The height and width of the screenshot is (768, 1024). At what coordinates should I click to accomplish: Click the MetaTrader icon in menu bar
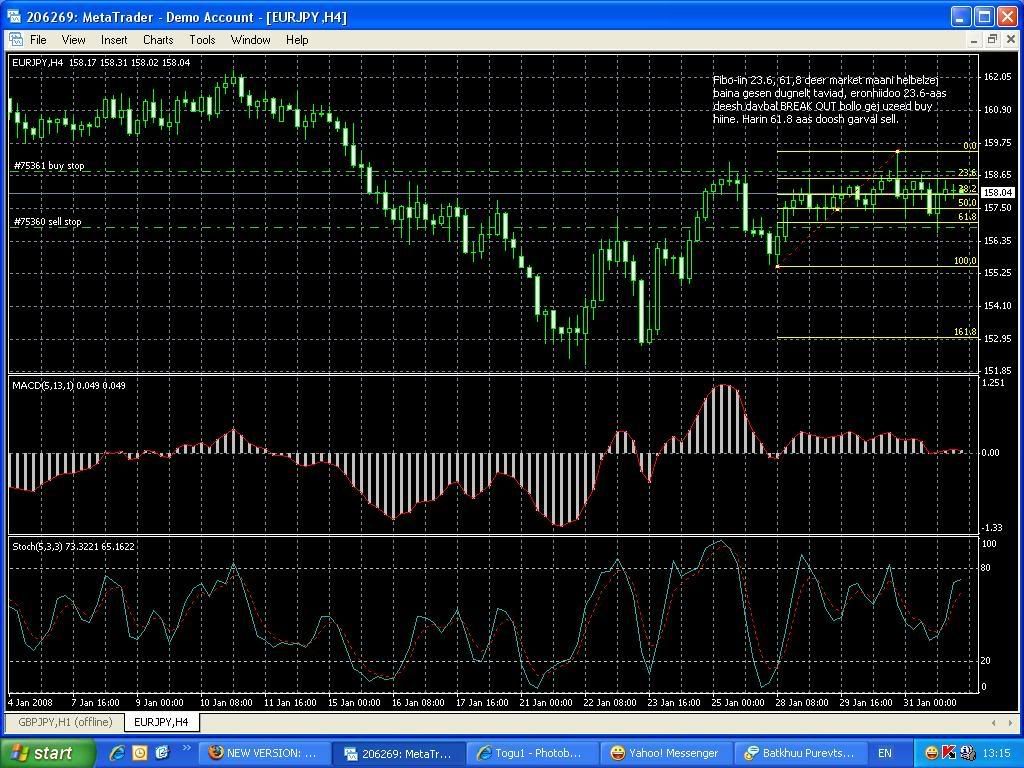pyautogui.click(x=15, y=40)
